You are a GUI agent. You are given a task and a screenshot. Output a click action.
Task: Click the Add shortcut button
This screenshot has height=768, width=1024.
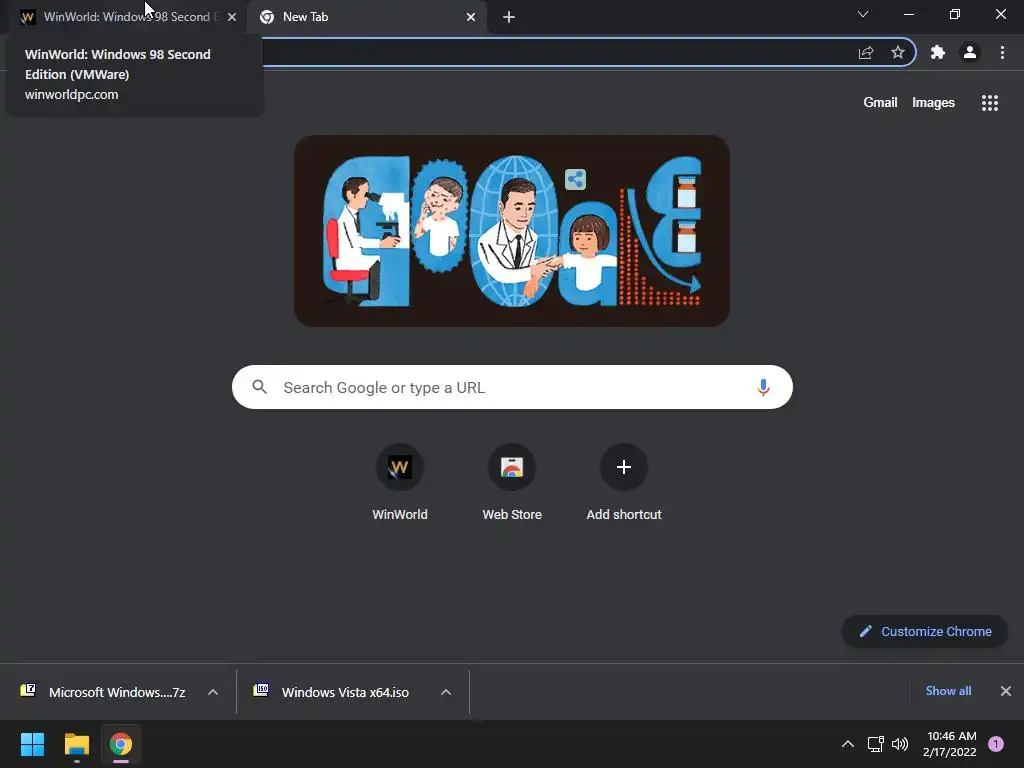coord(624,483)
